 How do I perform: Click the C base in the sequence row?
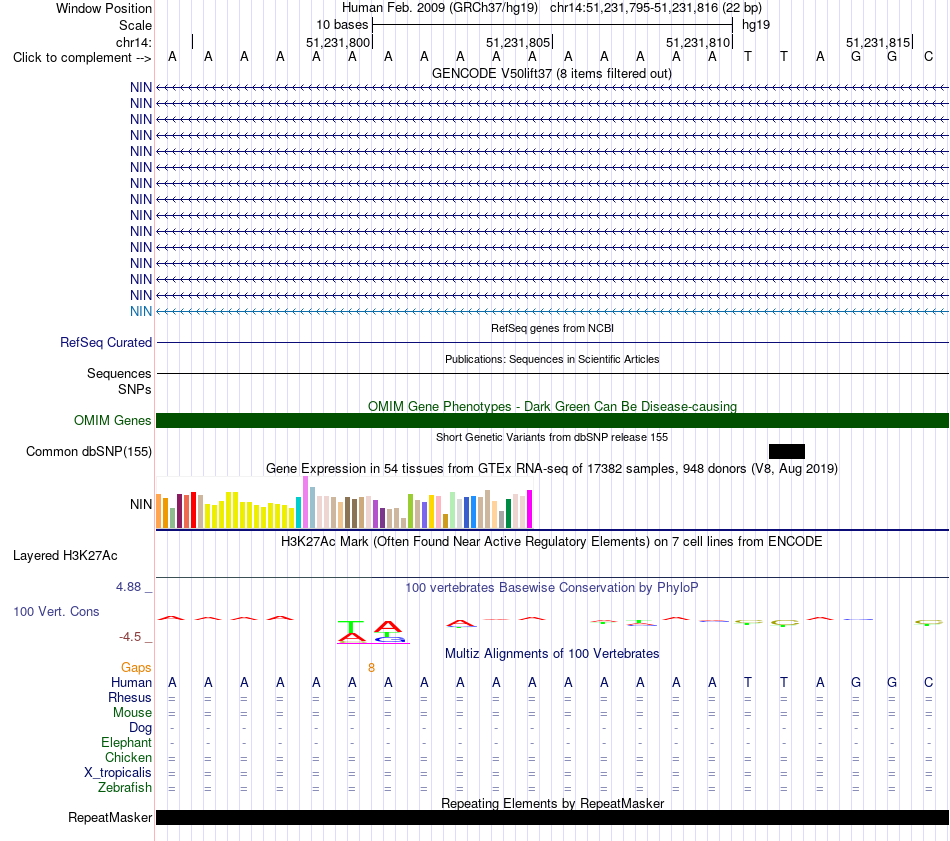928,56
